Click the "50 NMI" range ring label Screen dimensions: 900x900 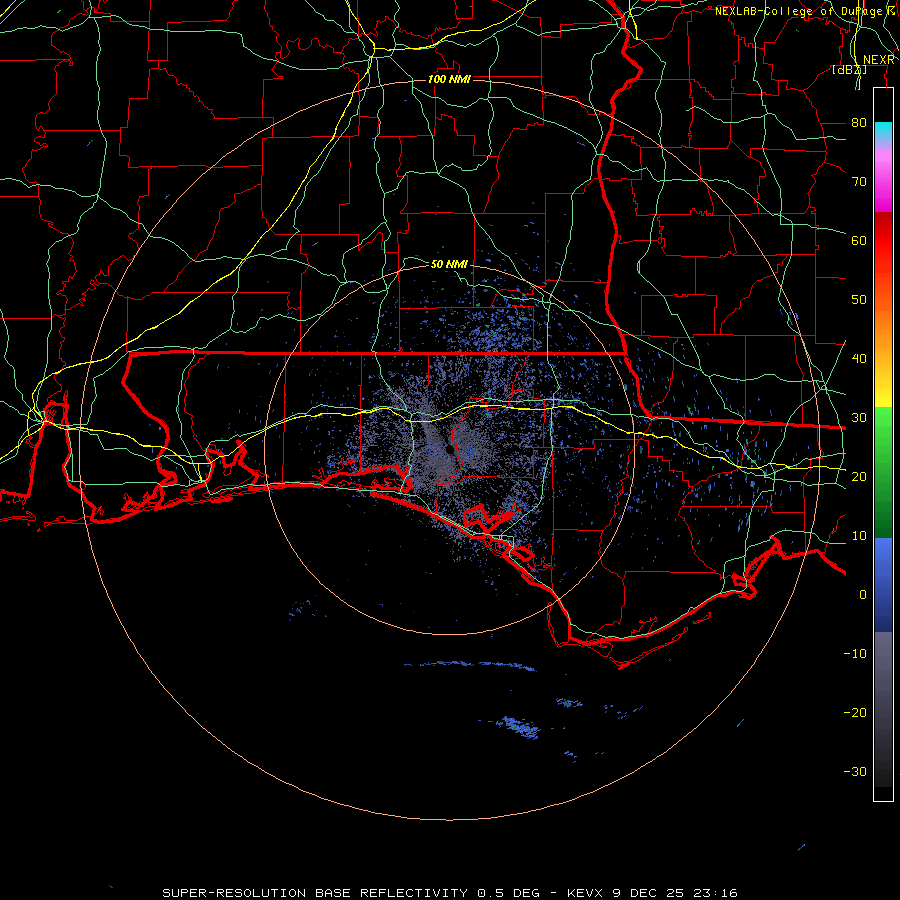[449, 264]
